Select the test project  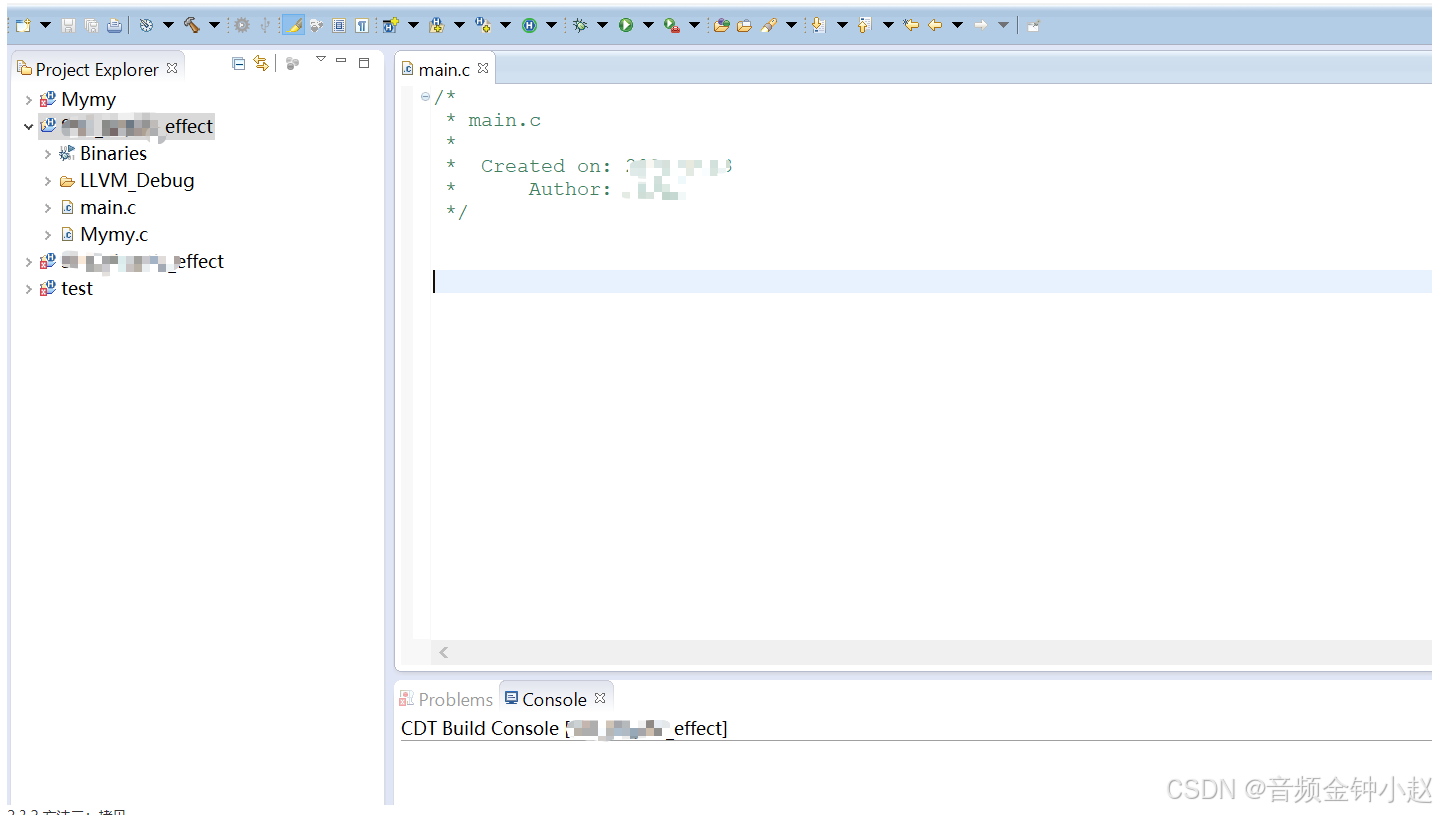click(x=77, y=289)
